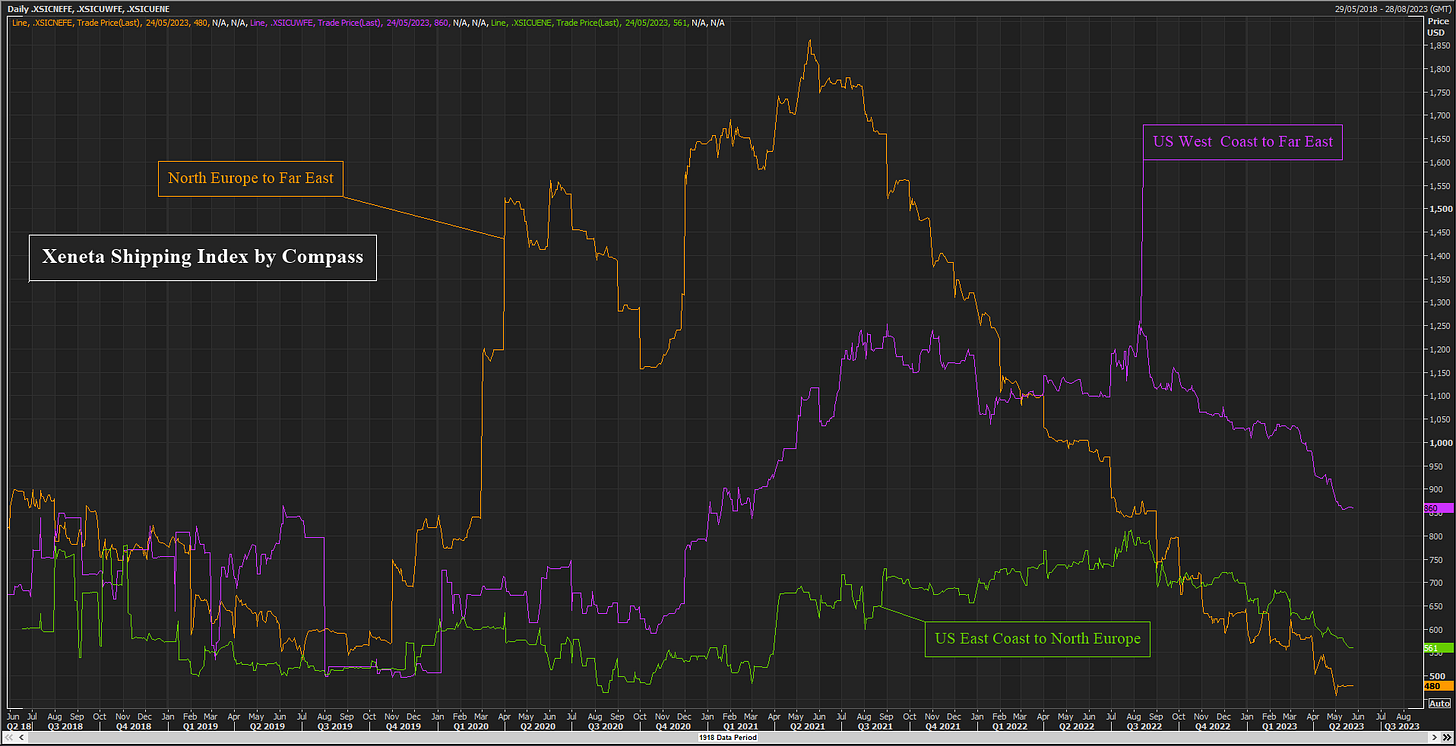The height and width of the screenshot is (746, 1456).
Task: Click the 1,850 price axis label
Action: (1438, 46)
